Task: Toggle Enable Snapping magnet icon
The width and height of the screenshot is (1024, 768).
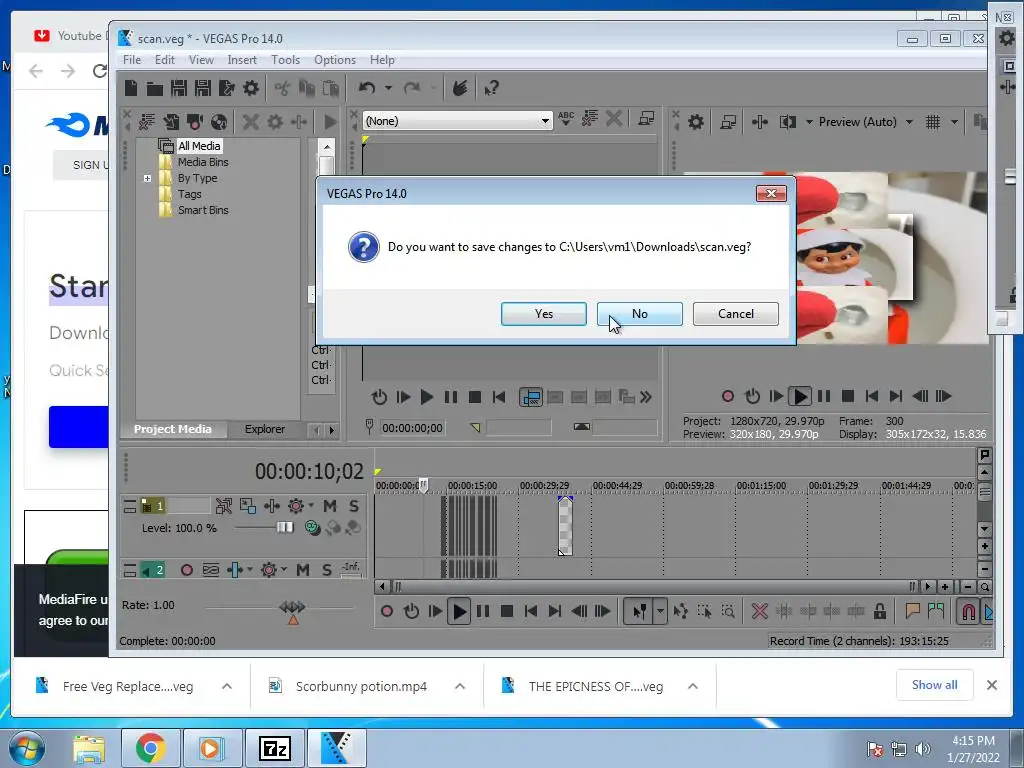Action: pos(968,611)
